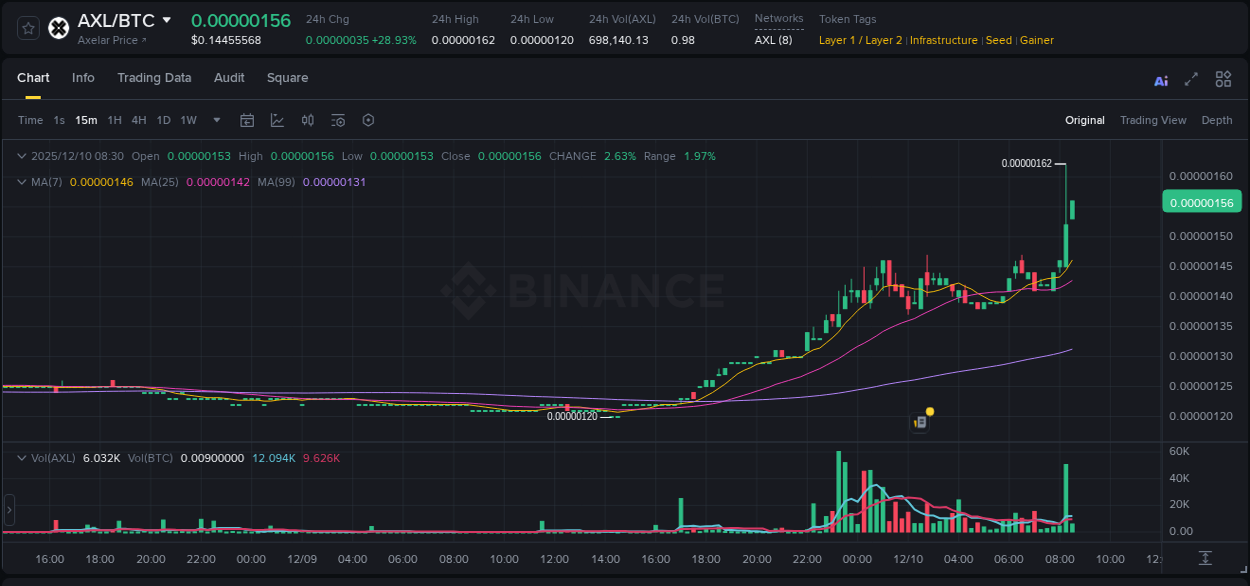The image size is (1250, 586).
Task: Toggle the favorite star for AXL/BTC
Action: pyautogui.click(x=27, y=27)
